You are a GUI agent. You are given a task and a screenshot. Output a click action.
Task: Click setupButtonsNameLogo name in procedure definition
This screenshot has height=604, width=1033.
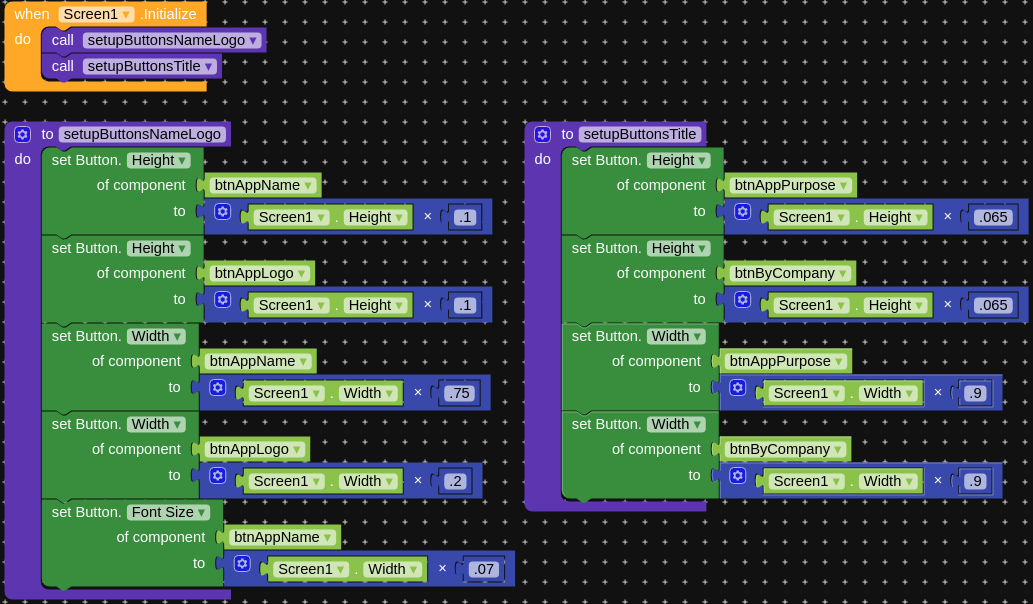pyautogui.click(x=142, y=134)
